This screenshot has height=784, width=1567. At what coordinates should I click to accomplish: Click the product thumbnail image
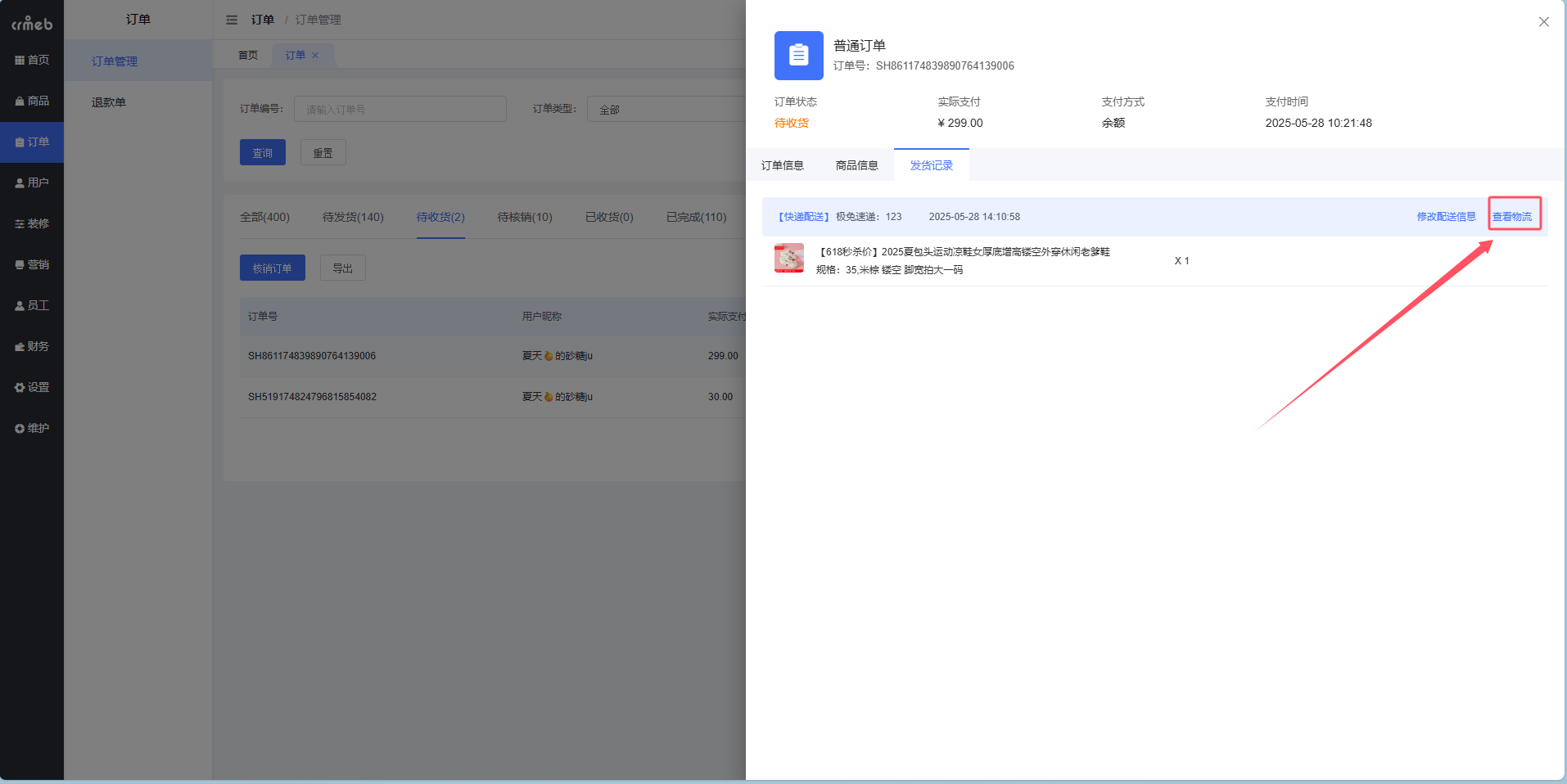point(789,258)
